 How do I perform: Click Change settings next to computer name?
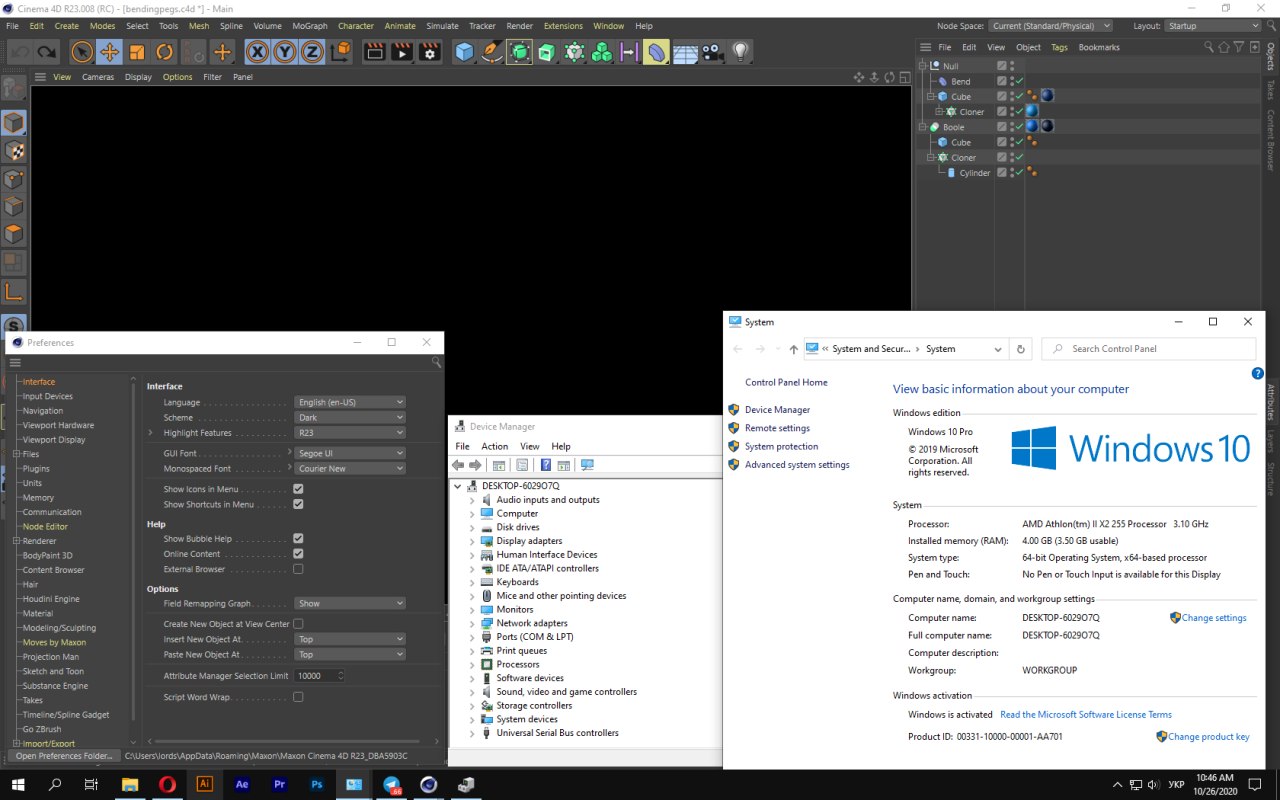(x=1214, y=618)
